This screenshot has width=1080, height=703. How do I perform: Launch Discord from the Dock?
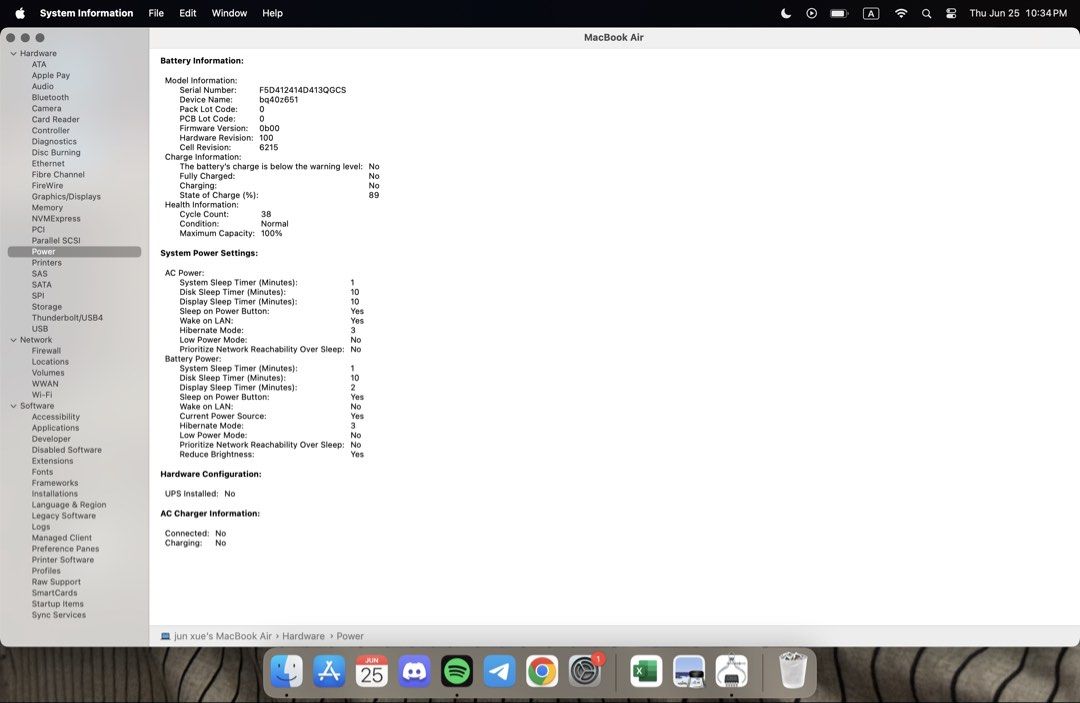click(414, 671)
